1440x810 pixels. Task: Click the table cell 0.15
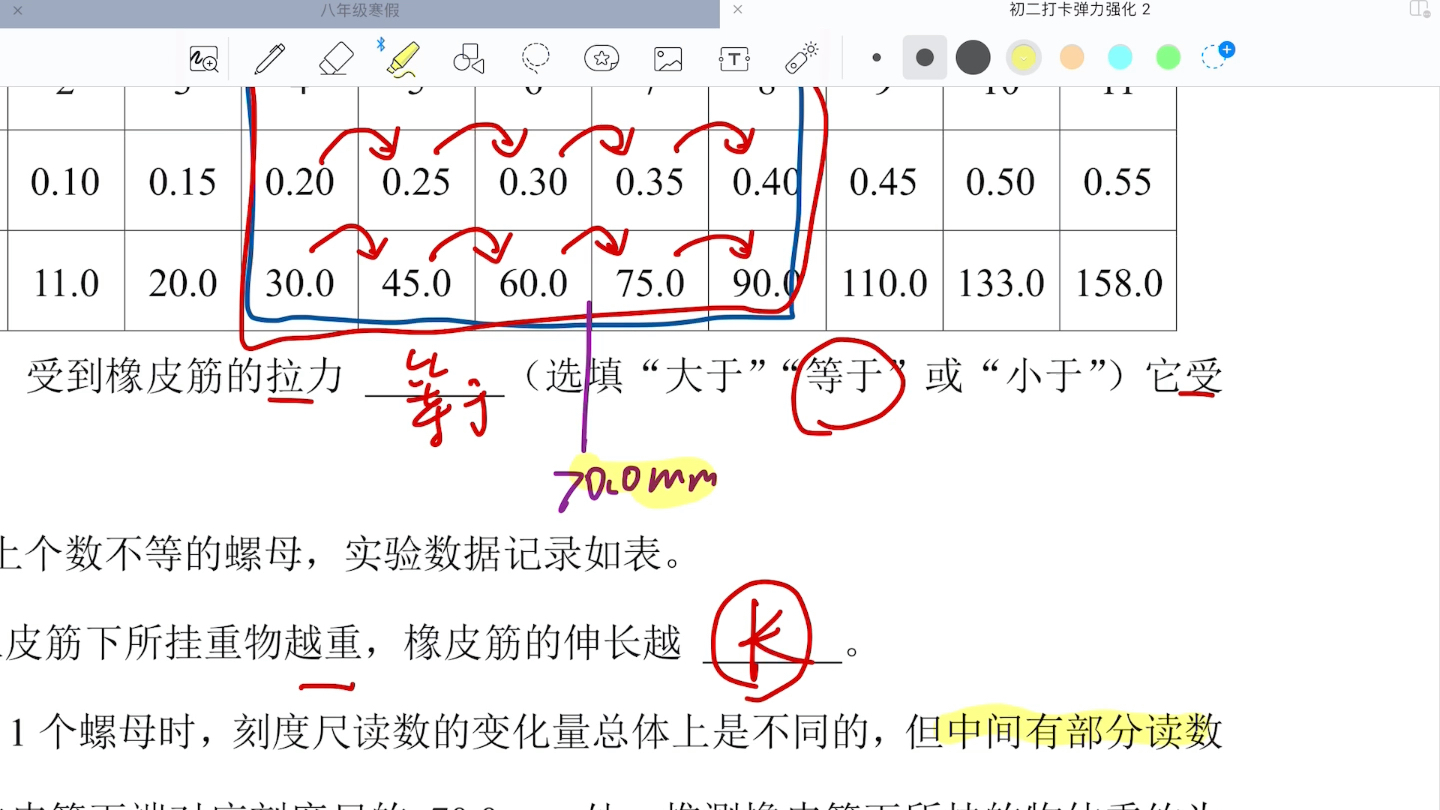[183, 182]
